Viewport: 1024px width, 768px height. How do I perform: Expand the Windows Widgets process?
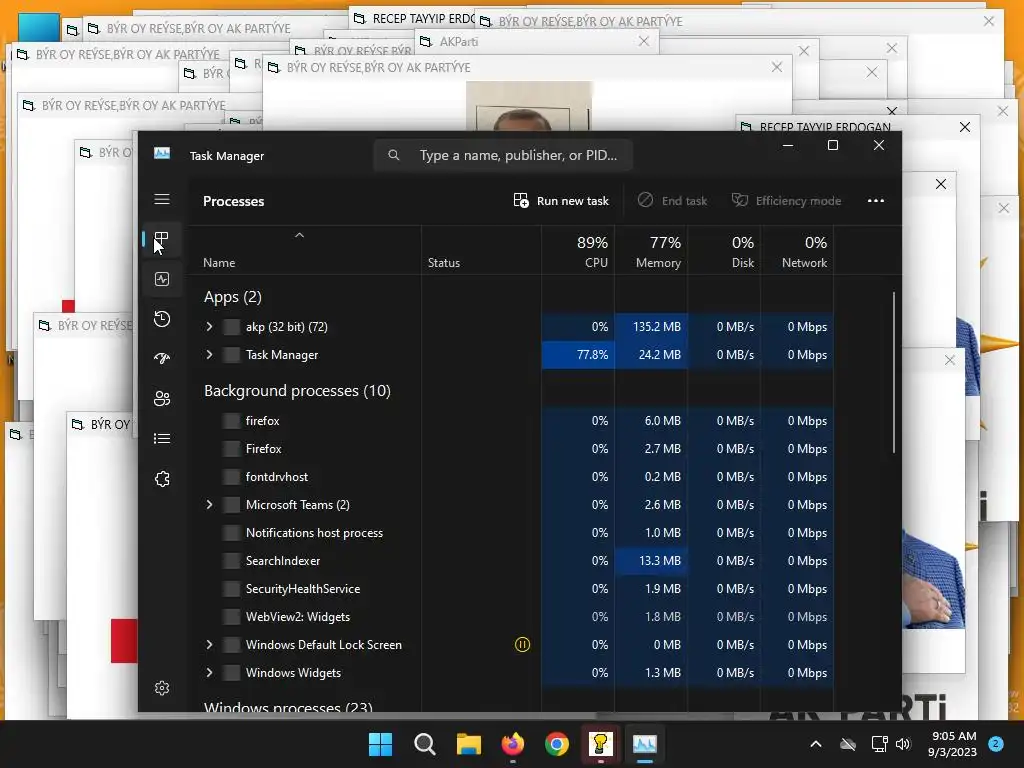pos(209,673)
